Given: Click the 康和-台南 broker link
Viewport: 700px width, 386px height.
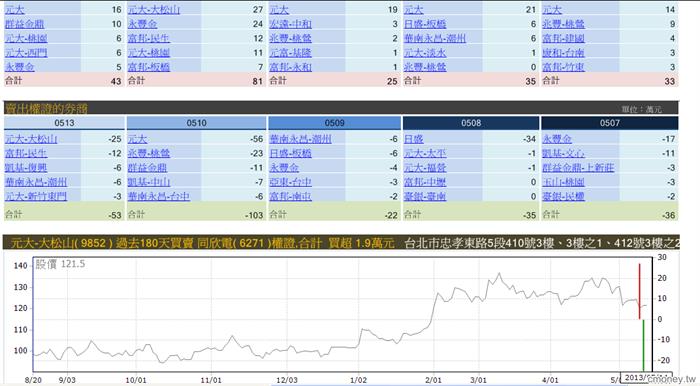Looking at the screenshot, I should 563,53.
